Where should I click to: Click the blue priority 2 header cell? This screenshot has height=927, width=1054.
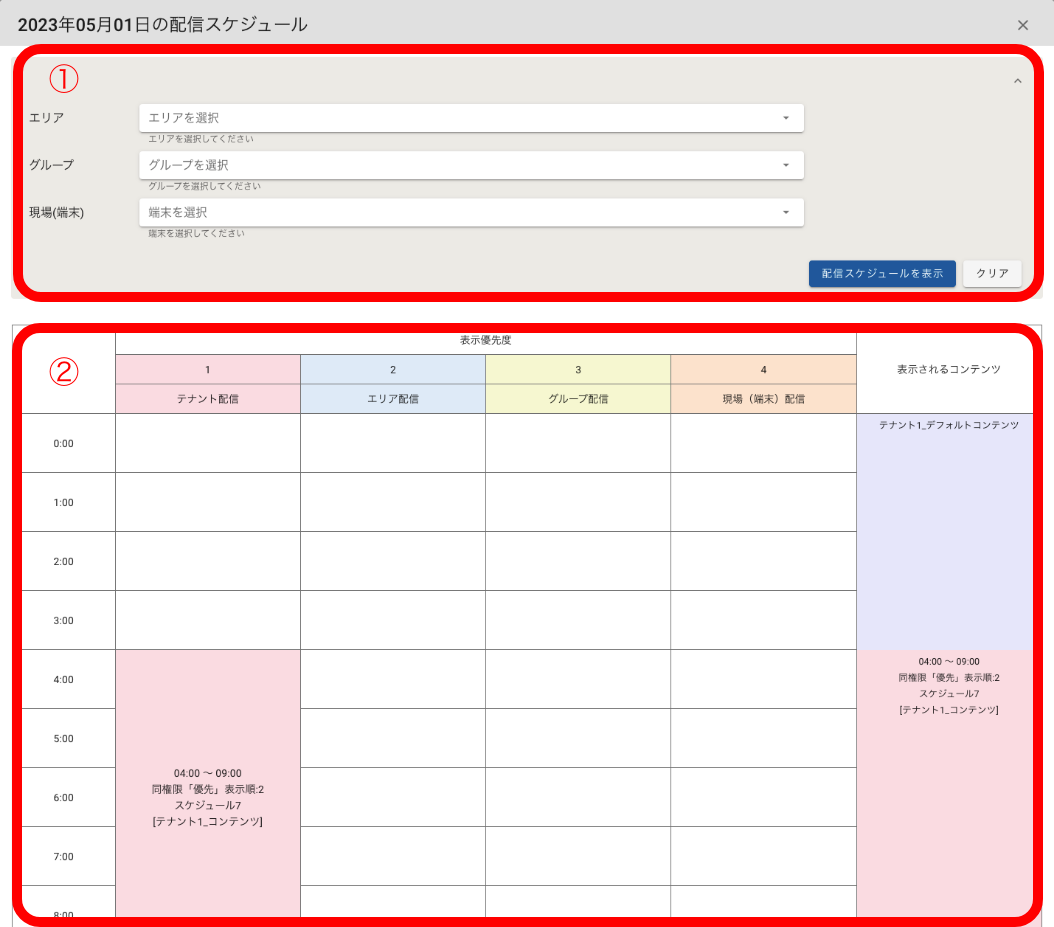coord(392,369)
